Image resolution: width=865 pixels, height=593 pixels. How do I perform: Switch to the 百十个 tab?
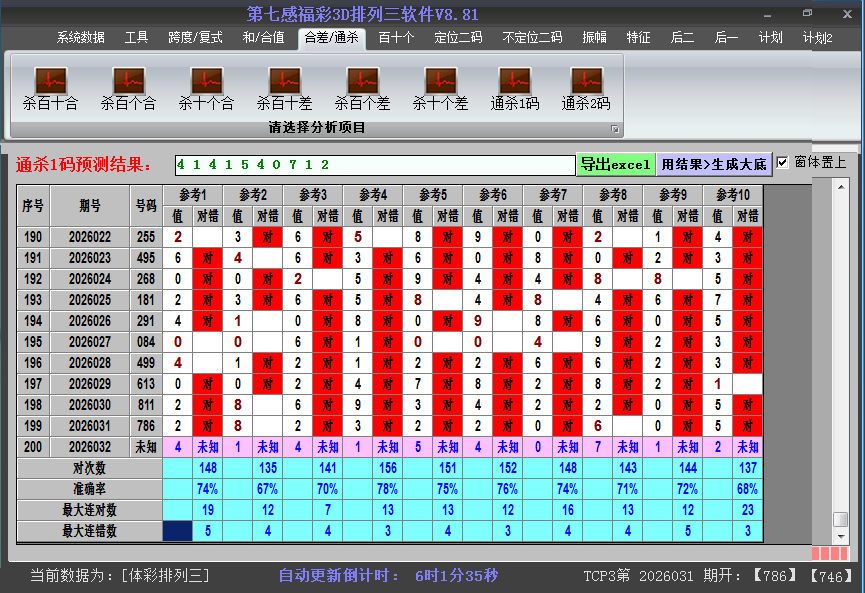point(396,38)
